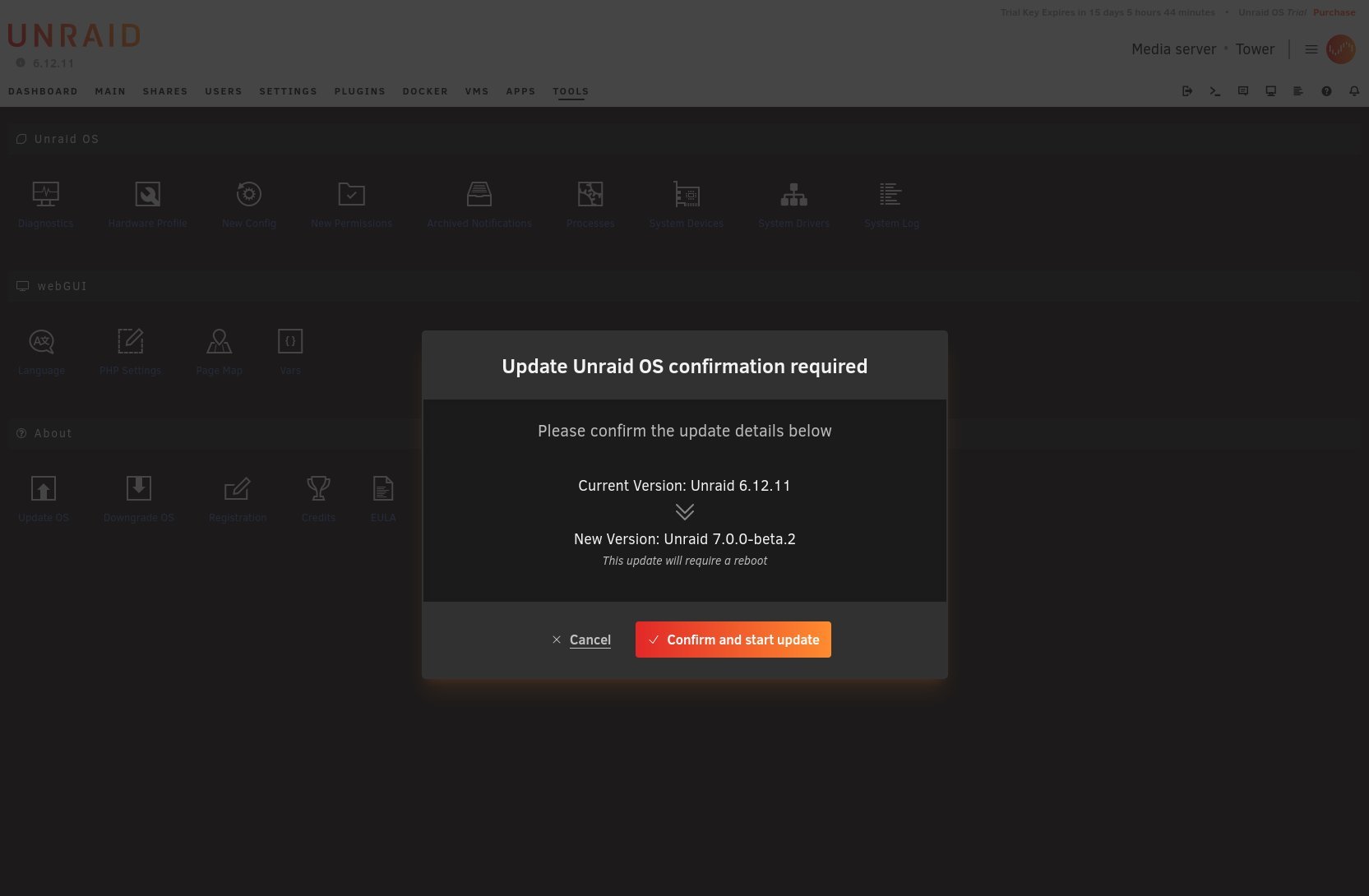The width and height of the screenshot is (1369, 896).
Task: Open the PHP Settings icon
Action: coord(130,341)
